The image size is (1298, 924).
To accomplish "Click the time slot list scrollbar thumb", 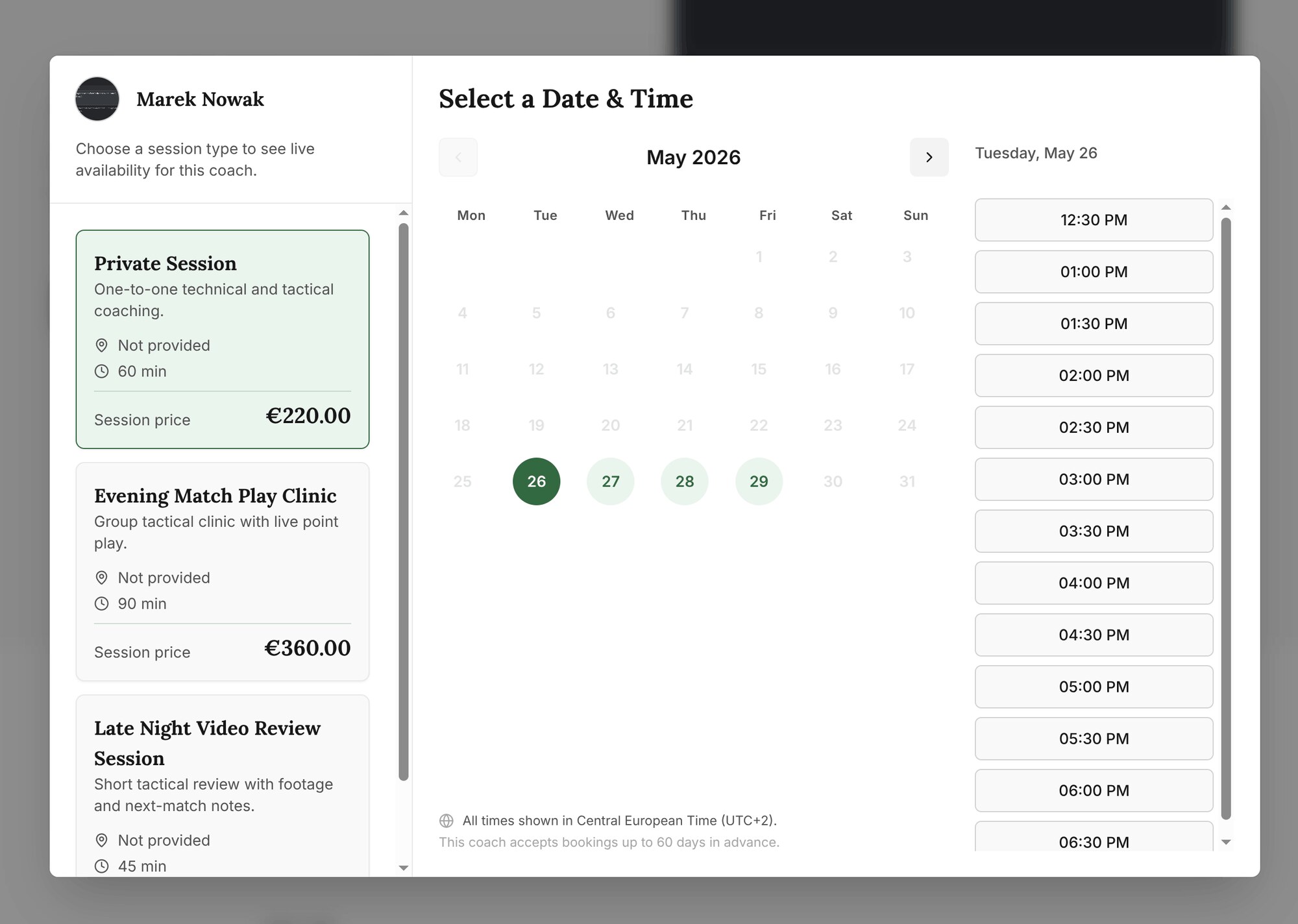I will pos(1226,518).
